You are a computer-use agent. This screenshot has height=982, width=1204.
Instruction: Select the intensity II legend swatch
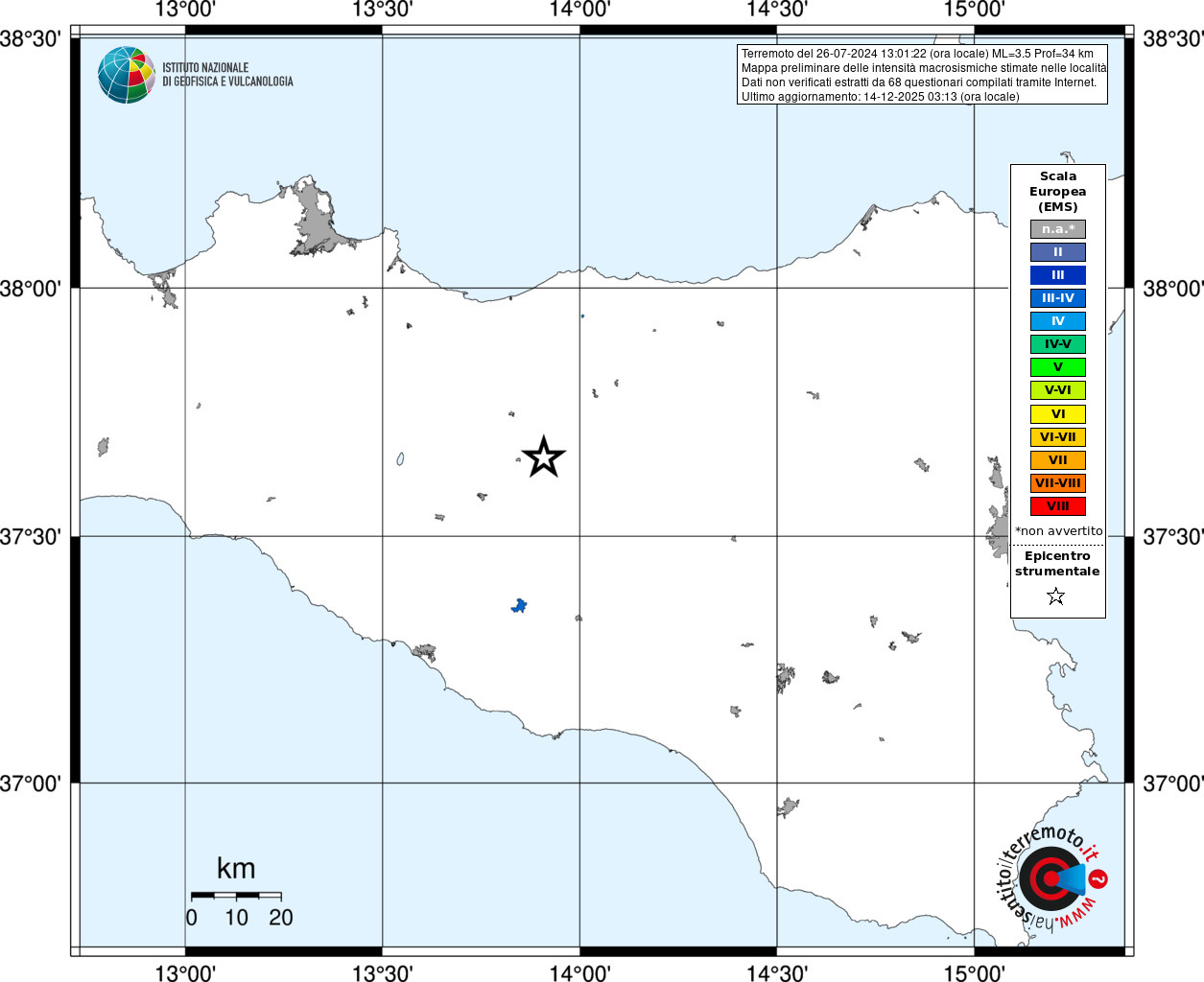pos(1058,252)
